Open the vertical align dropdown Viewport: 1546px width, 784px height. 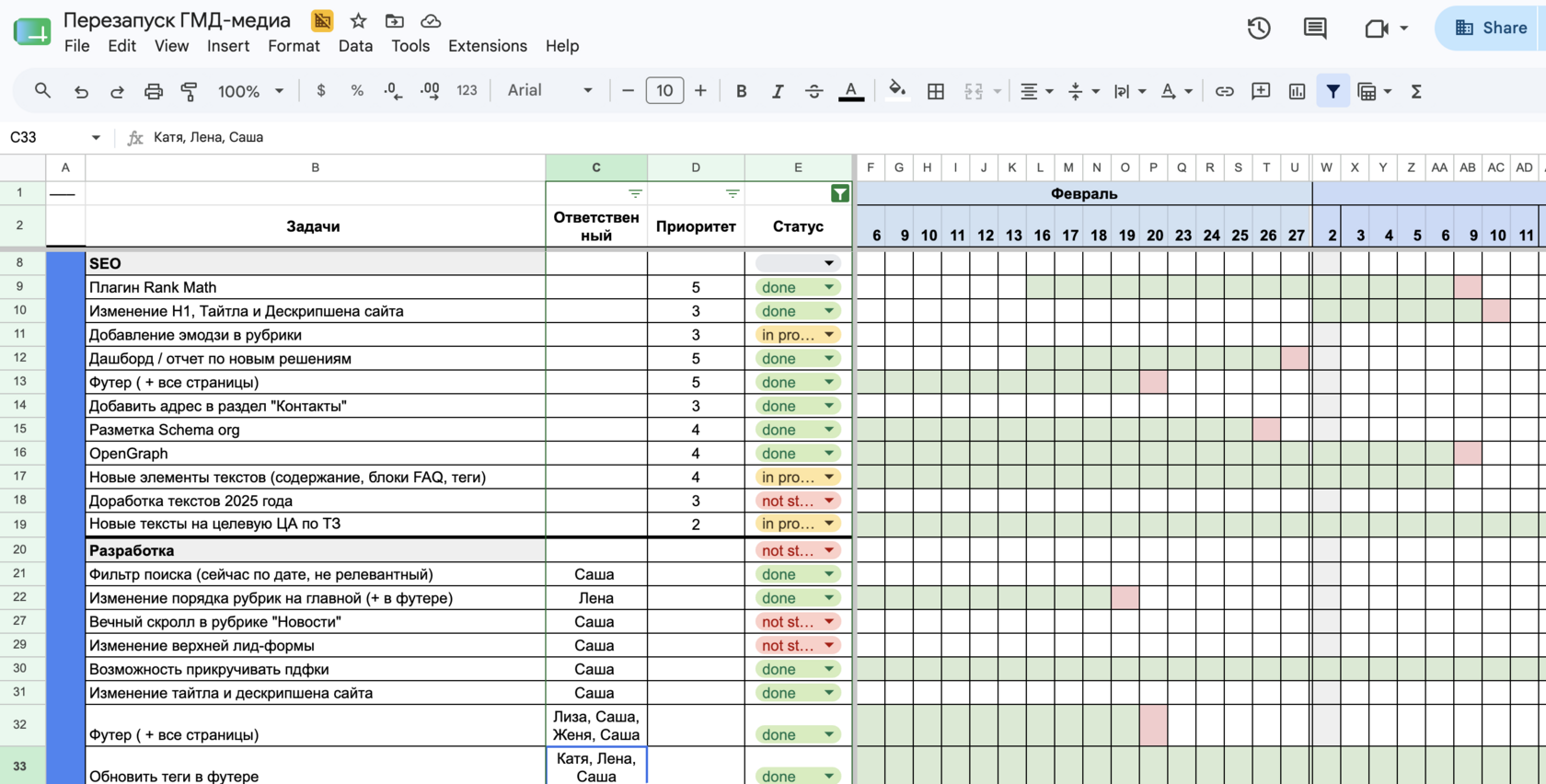[1083, 91]
